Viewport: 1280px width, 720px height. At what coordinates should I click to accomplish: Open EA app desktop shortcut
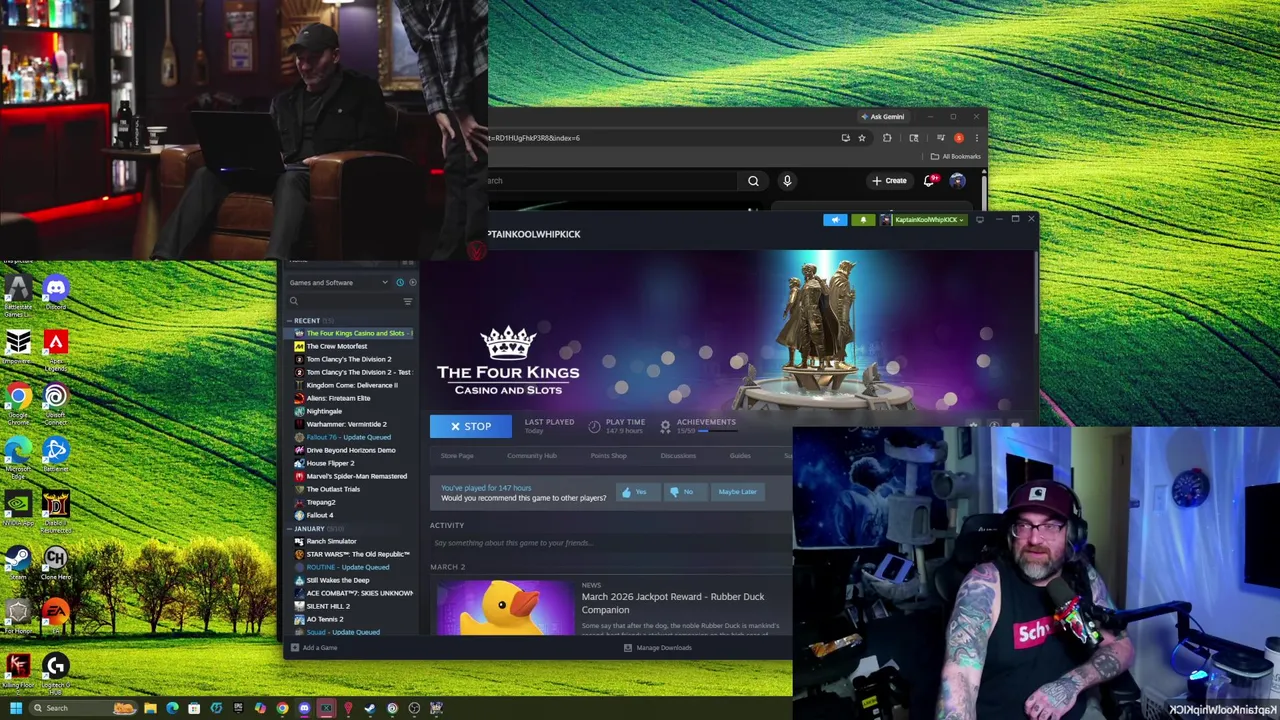[55, 613]
